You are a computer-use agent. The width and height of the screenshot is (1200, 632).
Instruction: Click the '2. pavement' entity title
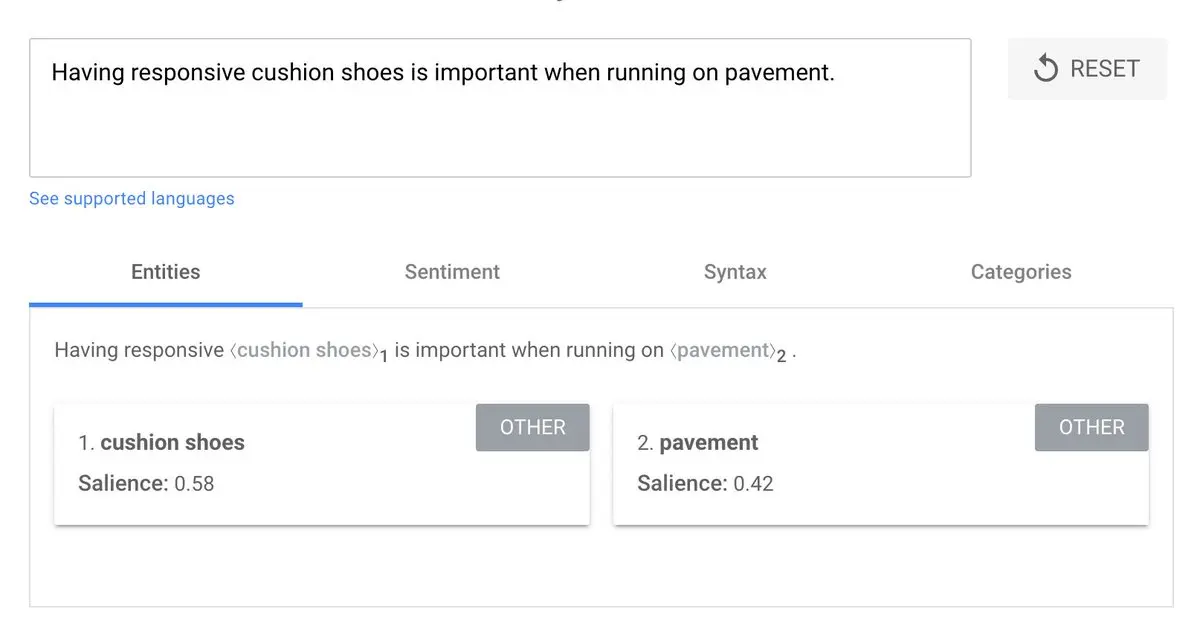tap(698, 443)
